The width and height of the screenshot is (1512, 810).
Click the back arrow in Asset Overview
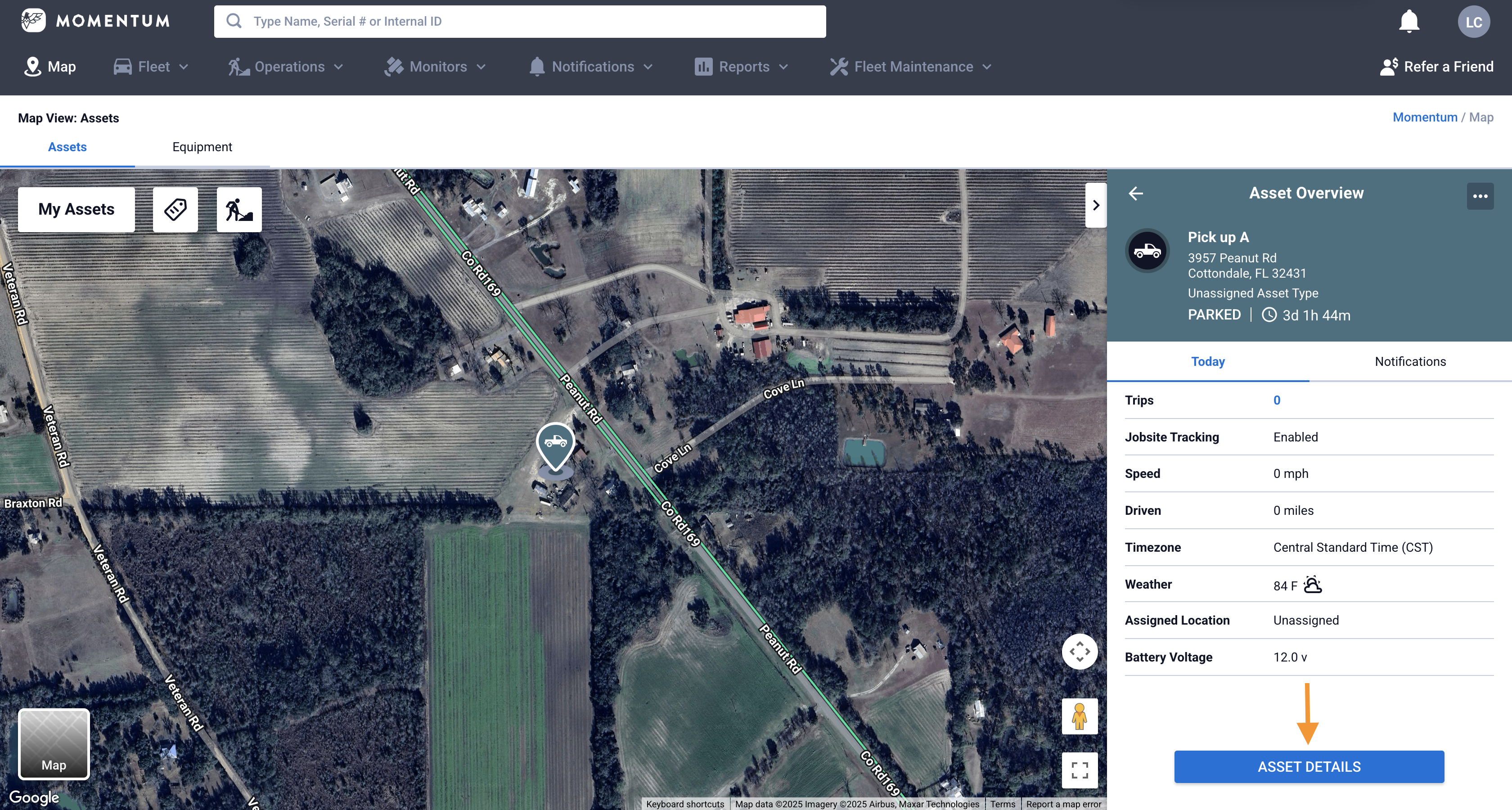(1136, 193)
